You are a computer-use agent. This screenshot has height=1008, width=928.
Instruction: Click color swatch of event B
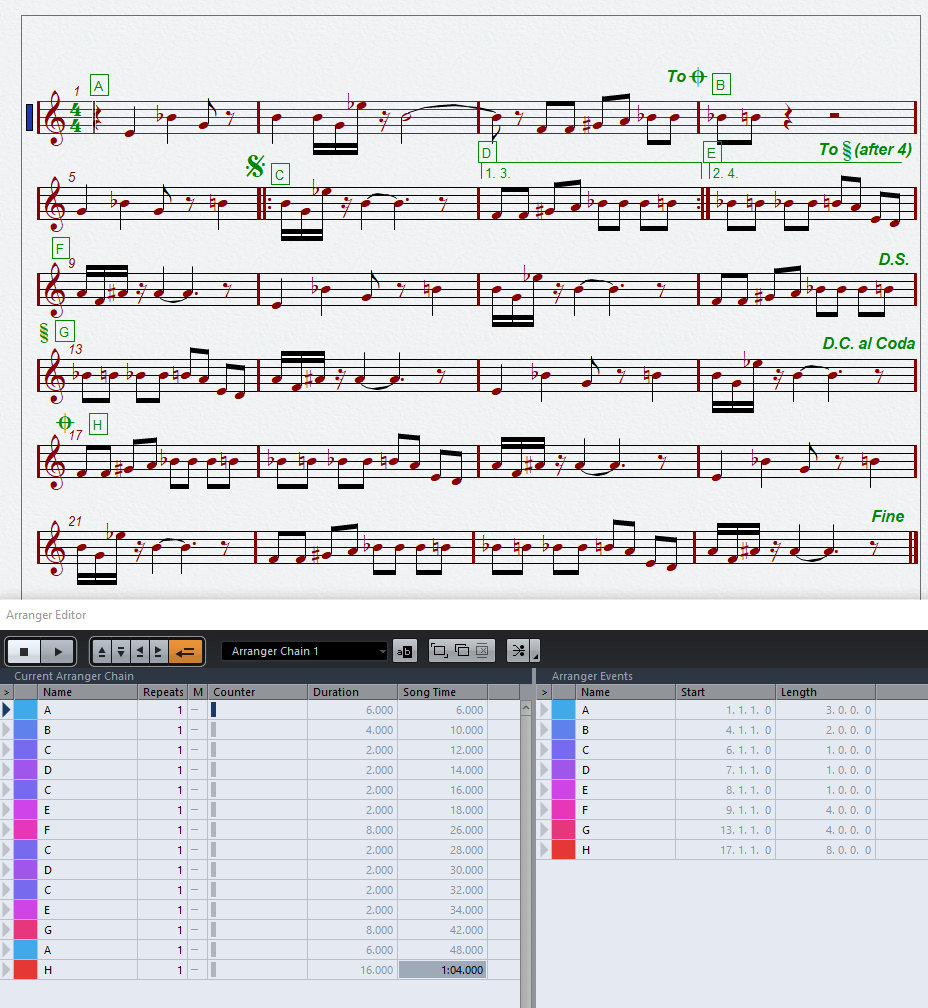tap(564, 730)
